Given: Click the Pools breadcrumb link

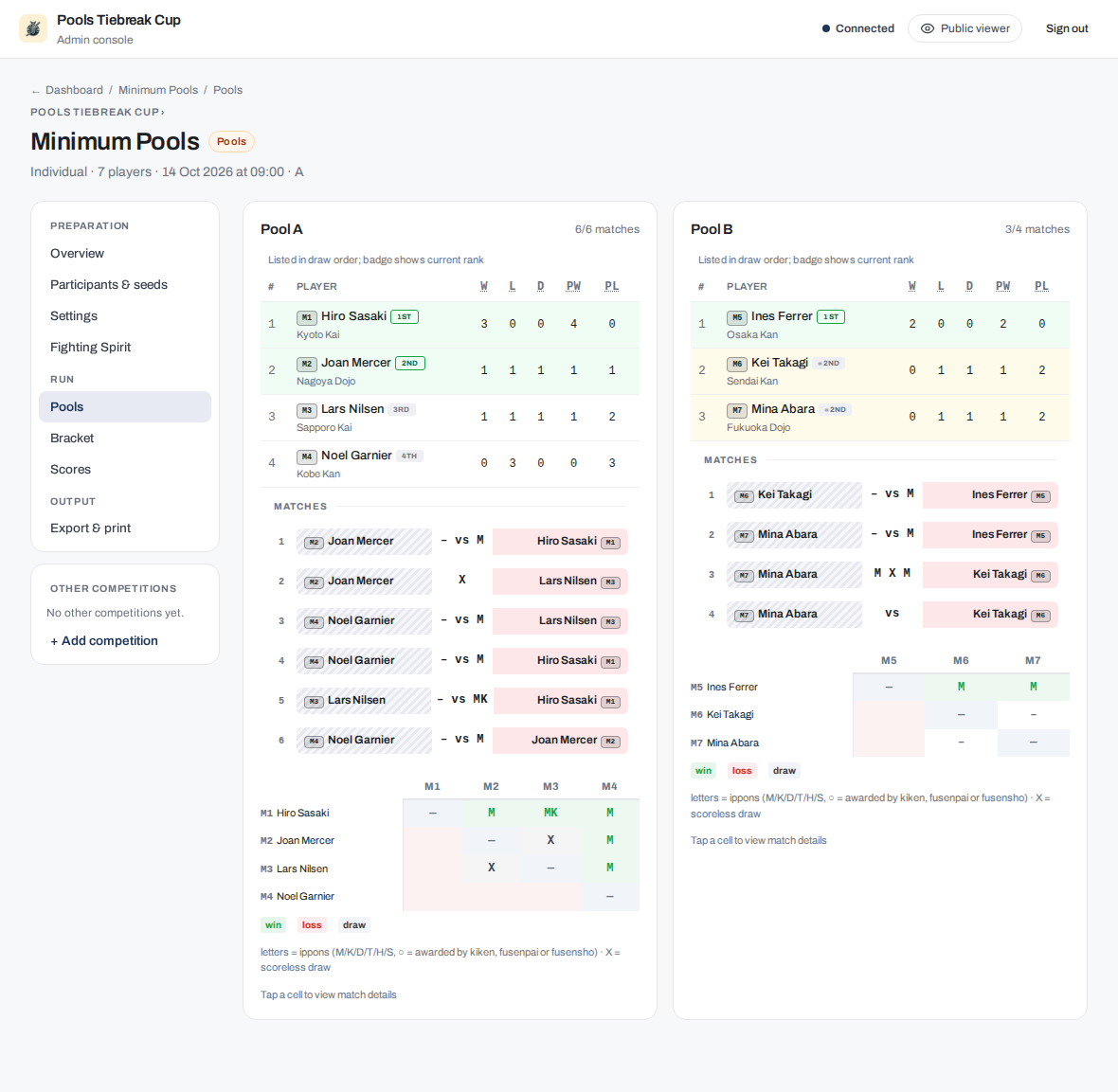Looking at the screenshot, I should coord(227,90).
